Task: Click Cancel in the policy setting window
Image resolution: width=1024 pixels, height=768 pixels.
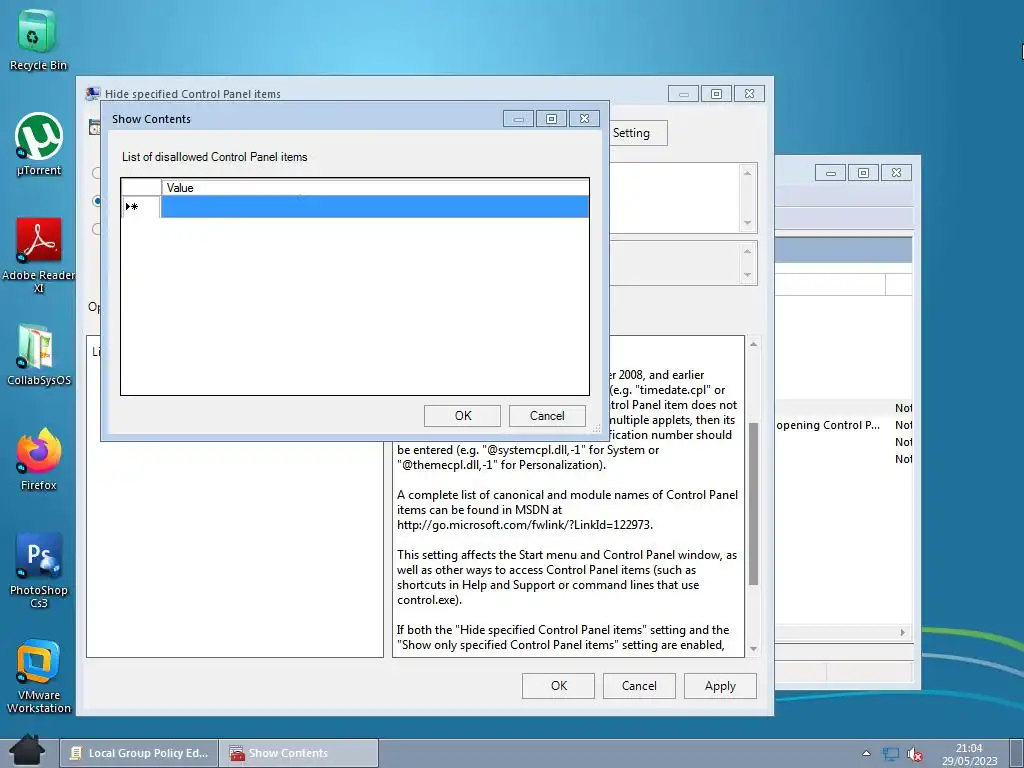Action: [639, 686]
